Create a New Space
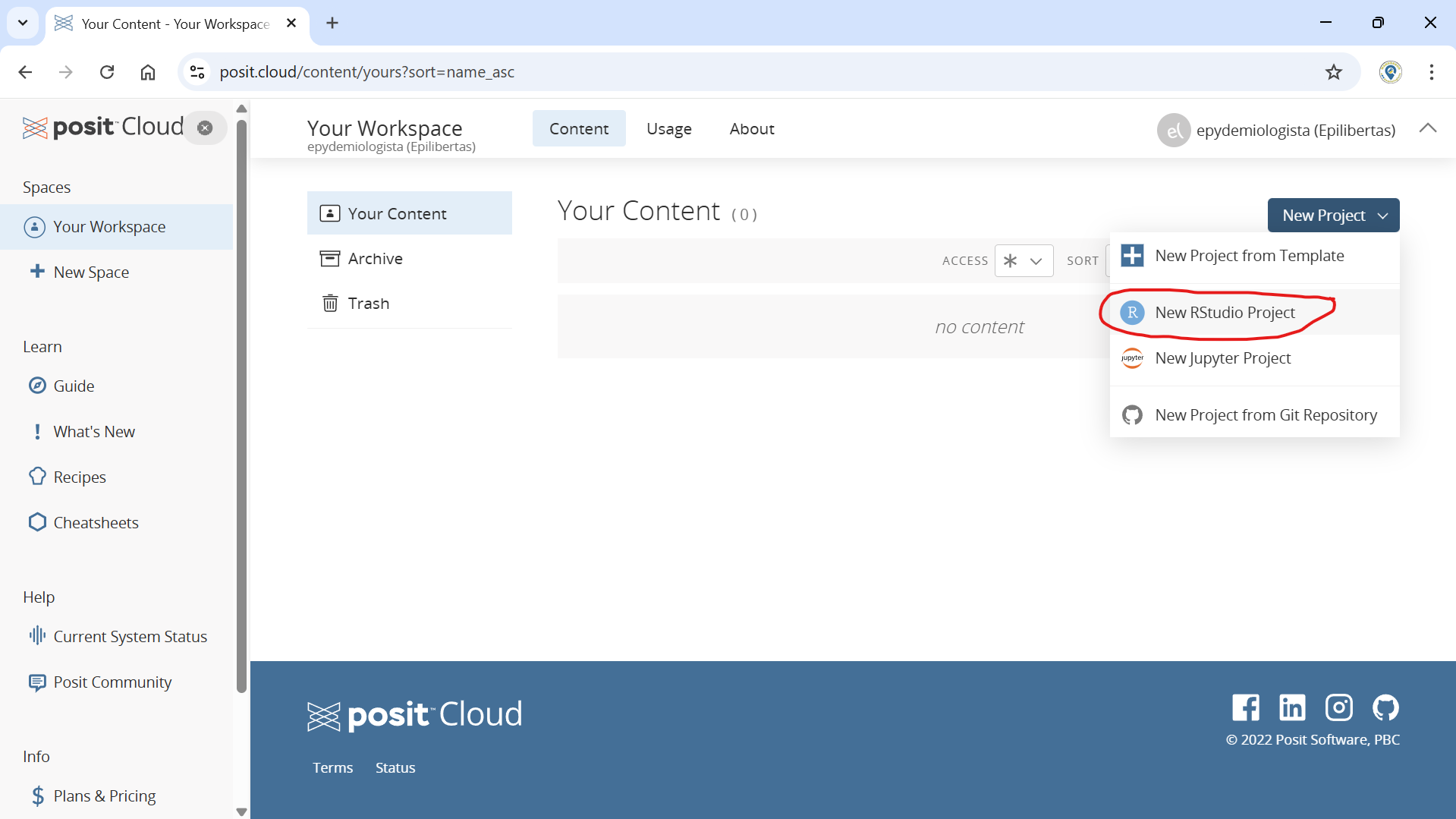The width and height of the screenshot is (1456, 819). coord(91,272)
